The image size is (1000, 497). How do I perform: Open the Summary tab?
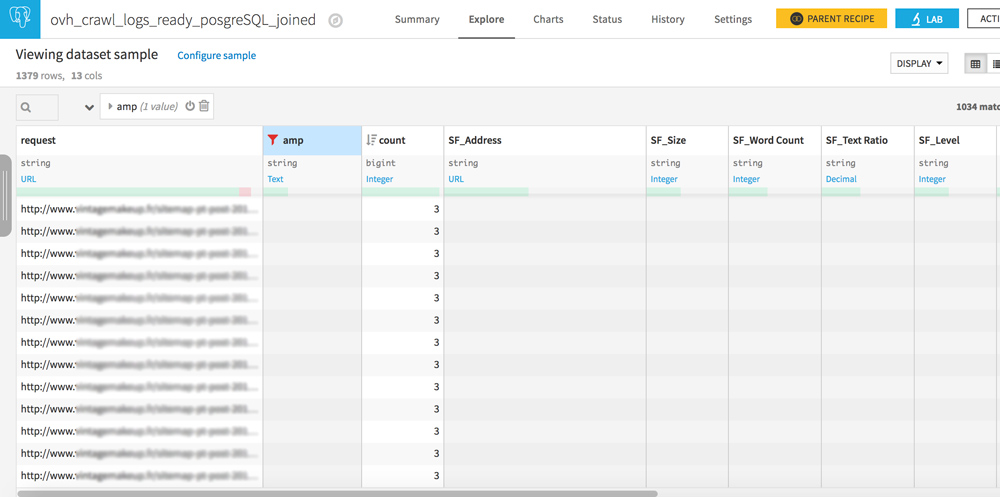[417, 19]
